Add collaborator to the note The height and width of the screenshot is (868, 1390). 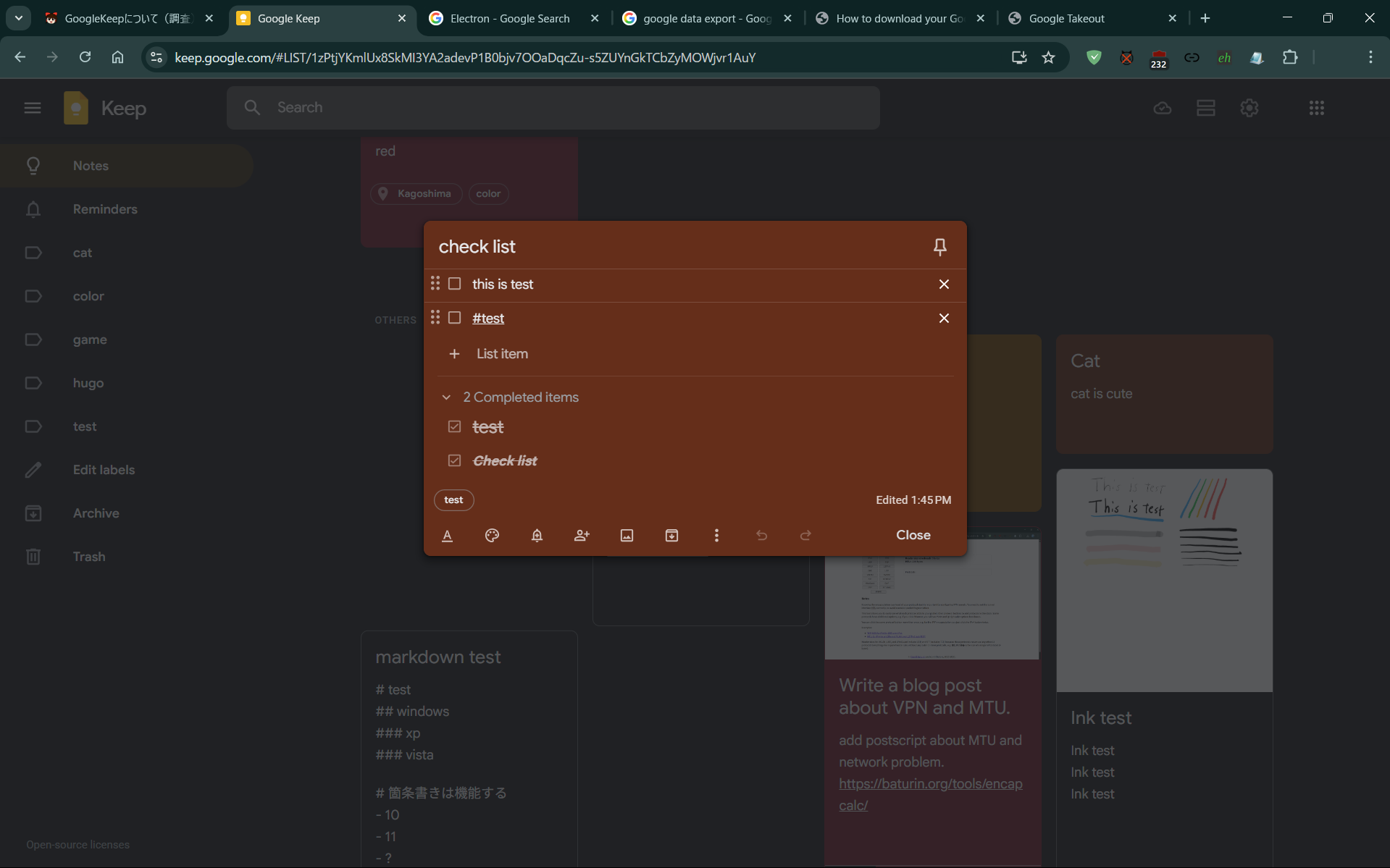pyautogui.click(x=582, y=535)
